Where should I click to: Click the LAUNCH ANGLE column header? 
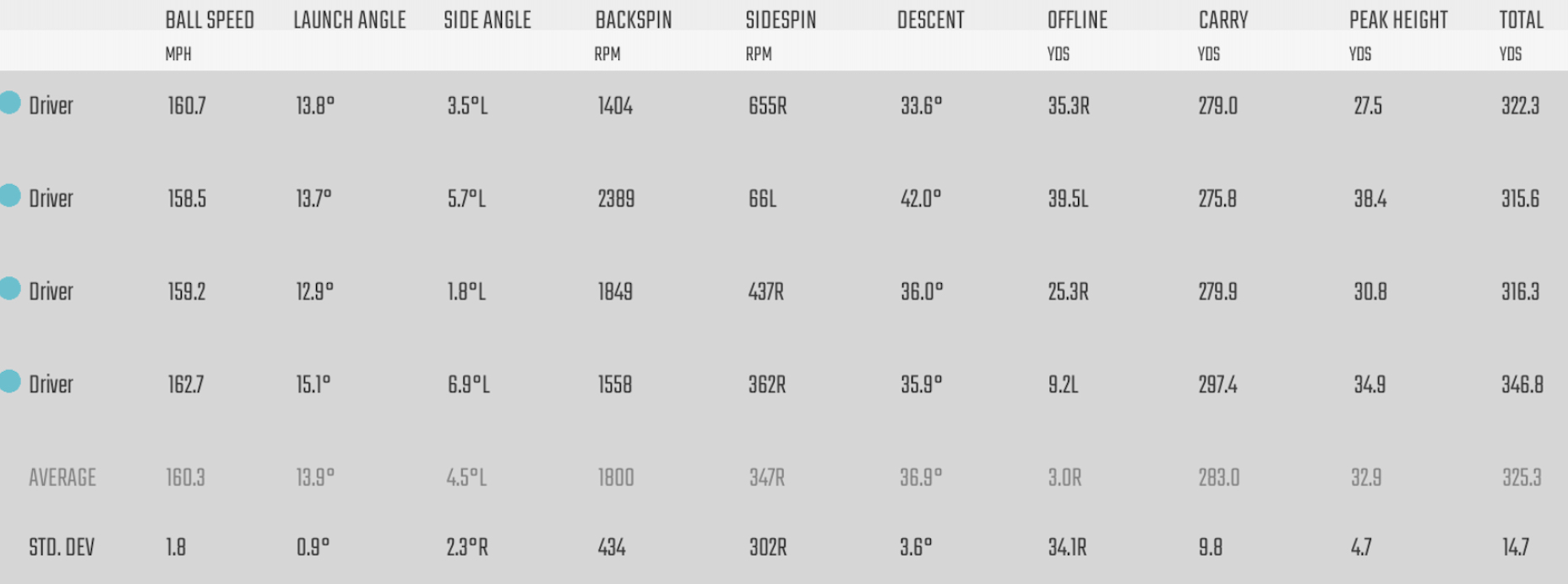[349, 20]
